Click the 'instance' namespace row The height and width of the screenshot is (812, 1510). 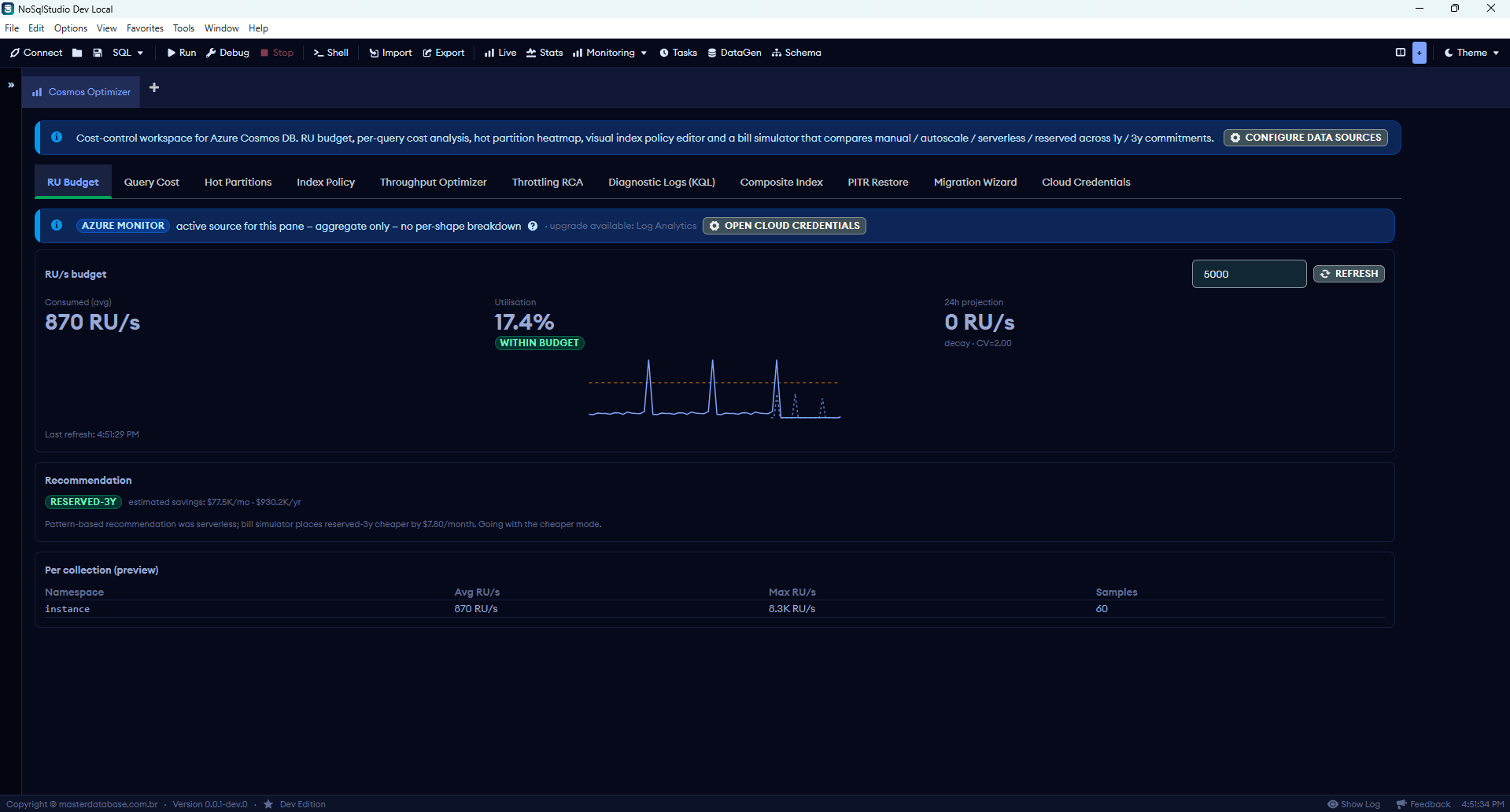pyautogui.click(x=714, y=609)
